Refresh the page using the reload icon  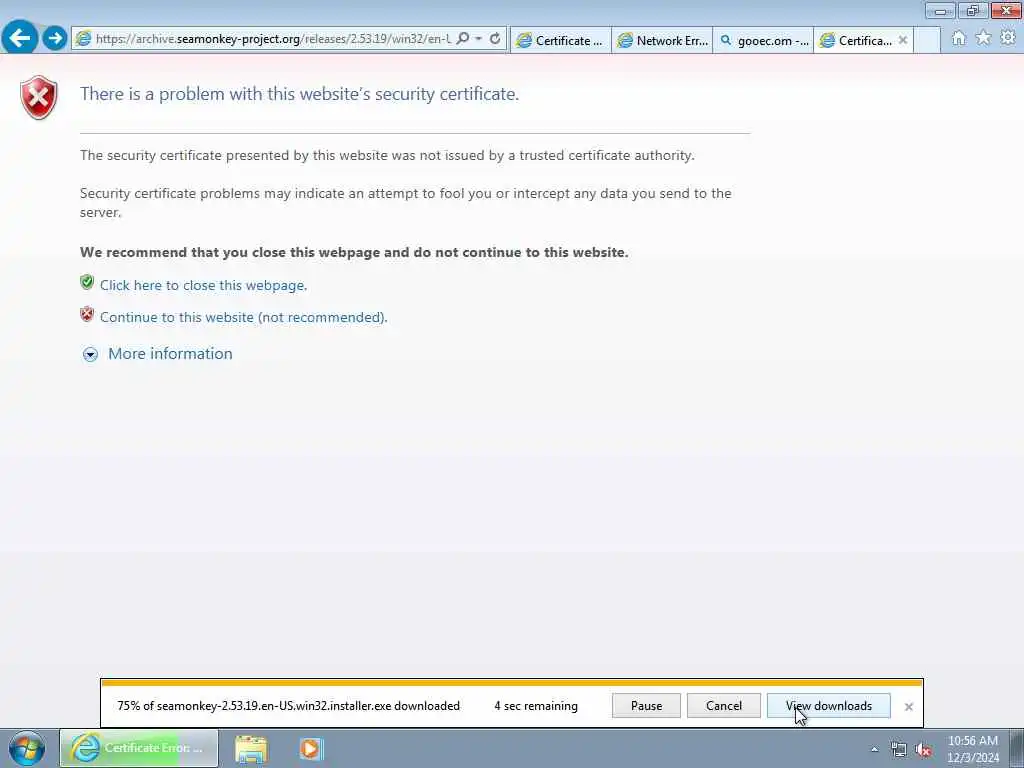pos(495,39)
